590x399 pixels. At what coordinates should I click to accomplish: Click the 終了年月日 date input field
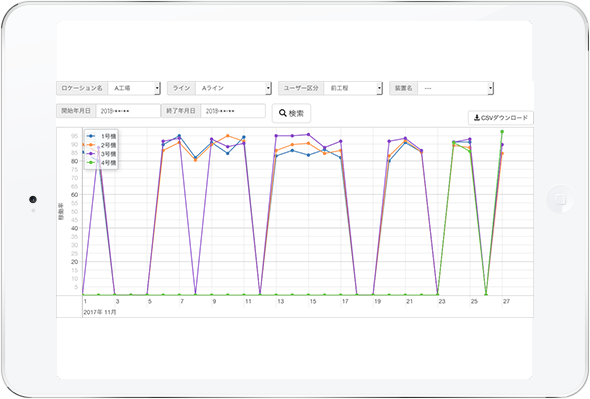pos(233,111)
